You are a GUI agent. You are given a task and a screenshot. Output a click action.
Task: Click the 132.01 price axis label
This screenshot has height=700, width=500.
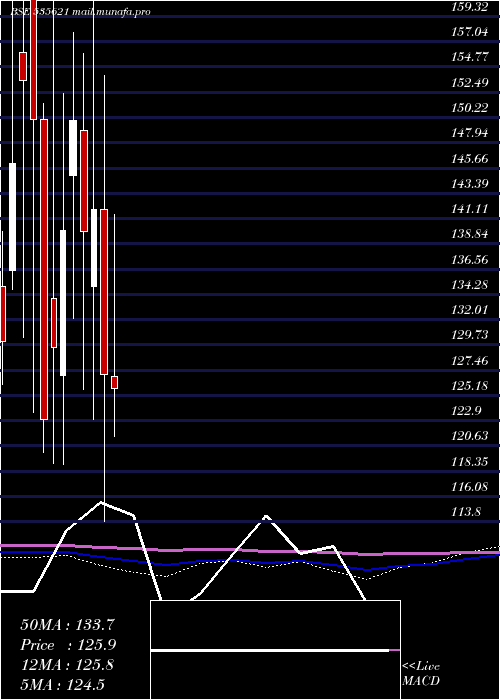click(470, 310)
